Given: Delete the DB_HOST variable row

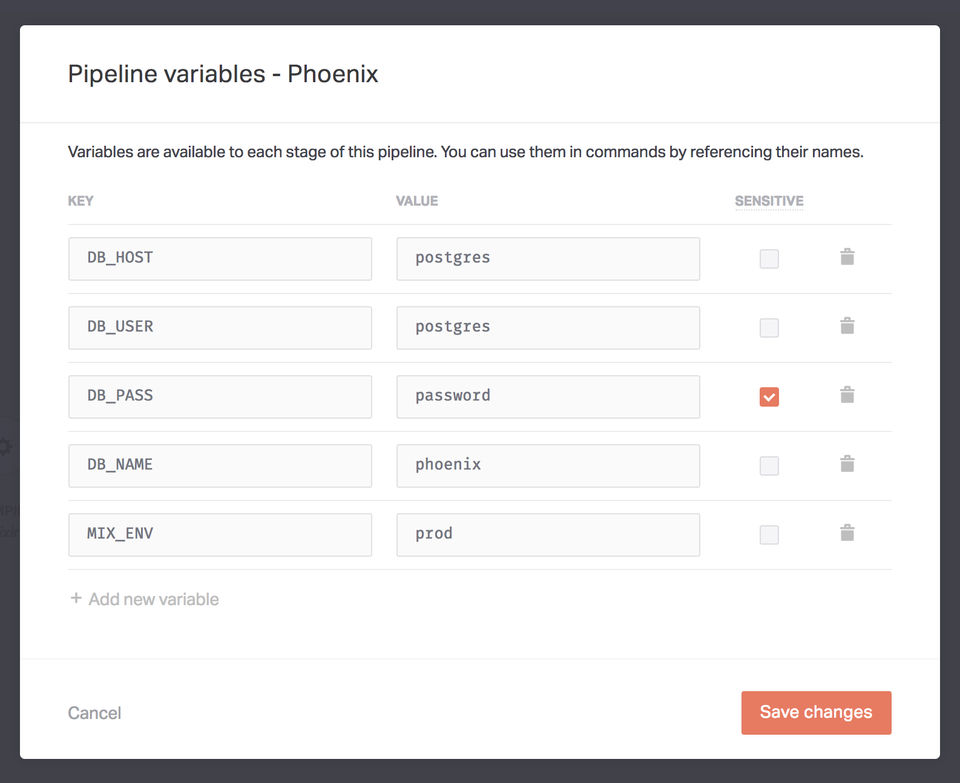Looking at the screenshot, I should tap(847, 257).
